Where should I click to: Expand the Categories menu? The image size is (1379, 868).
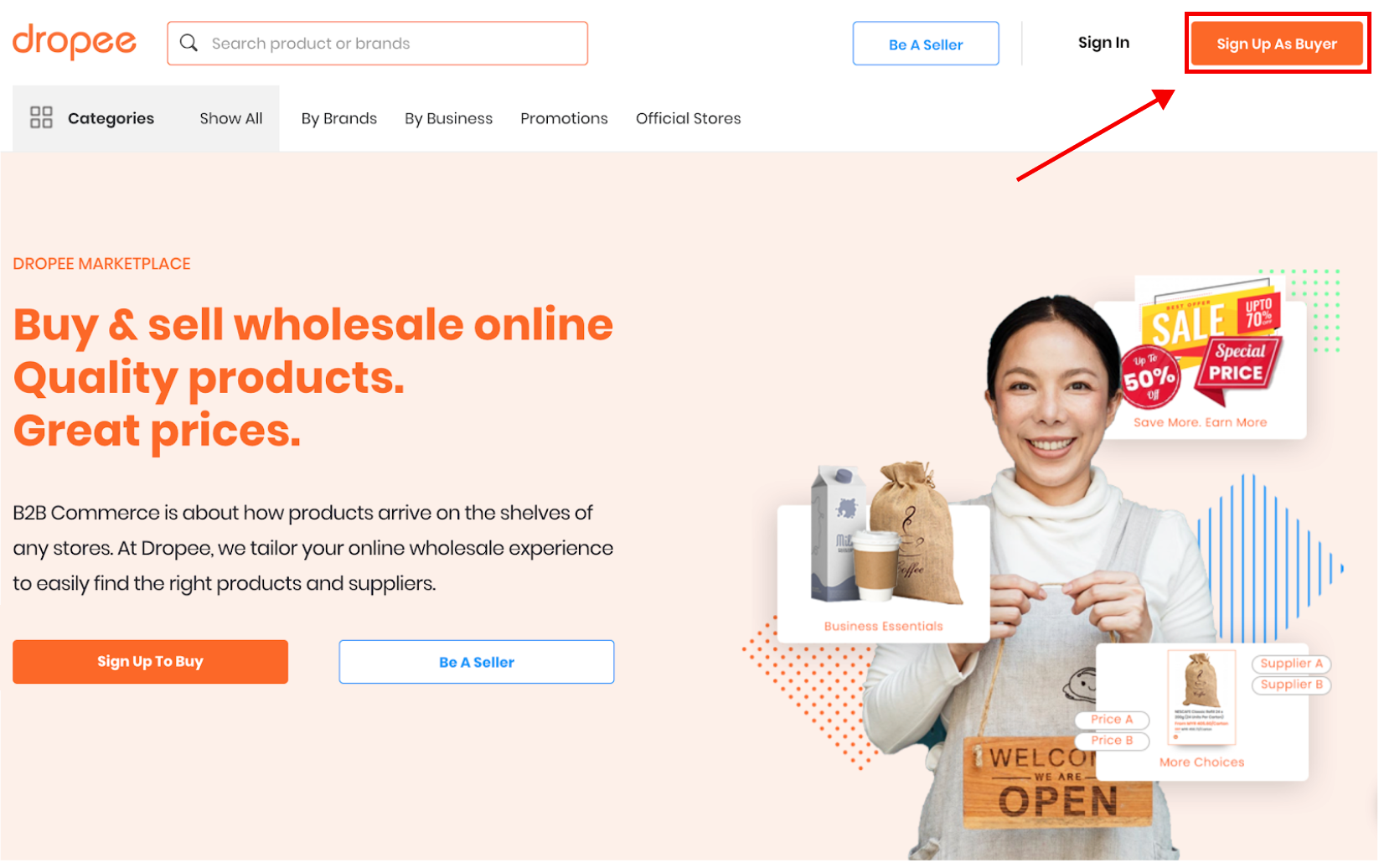(x=93, y=118)
